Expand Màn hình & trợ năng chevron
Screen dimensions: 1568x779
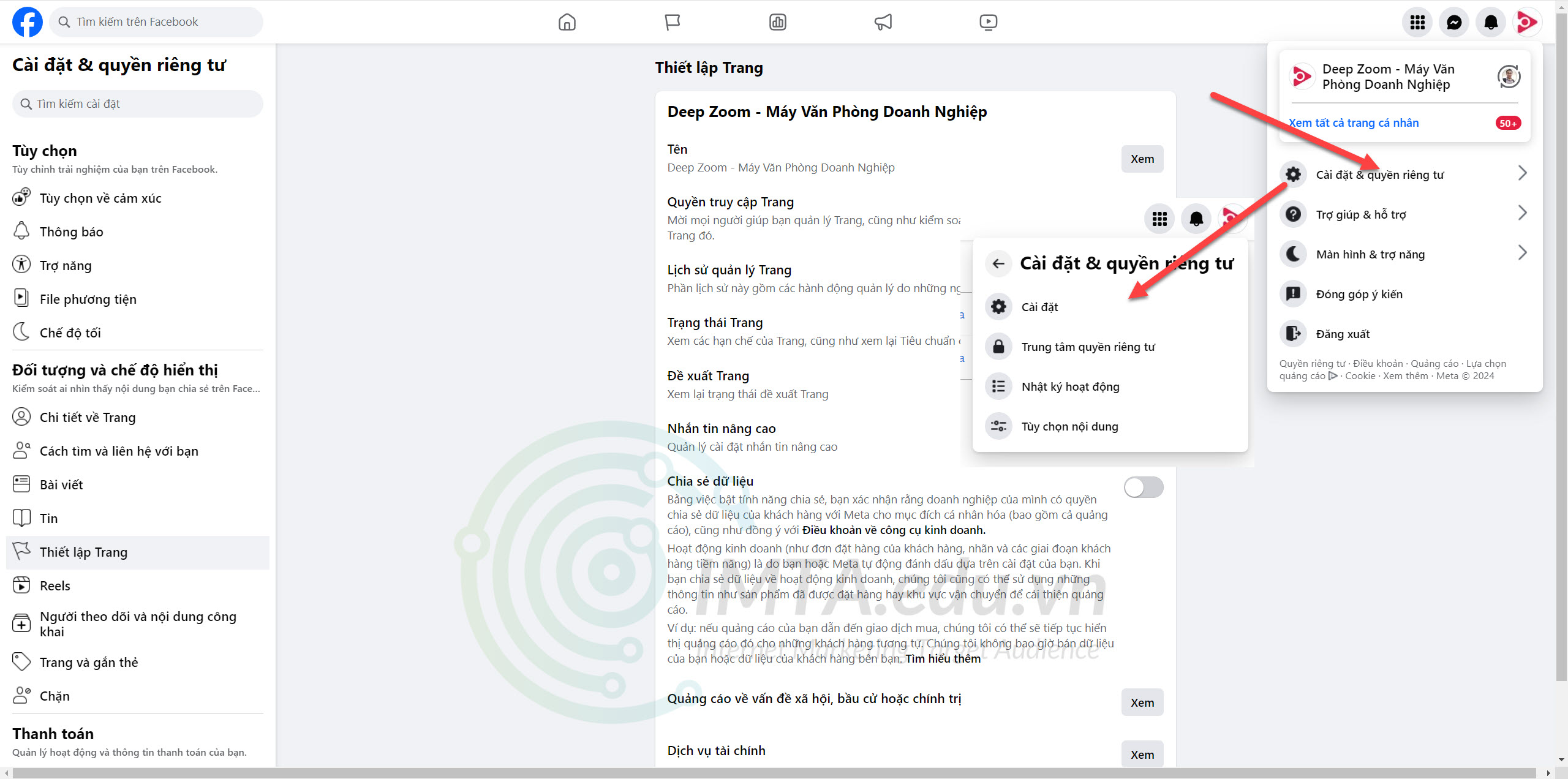click(1522, 253)
